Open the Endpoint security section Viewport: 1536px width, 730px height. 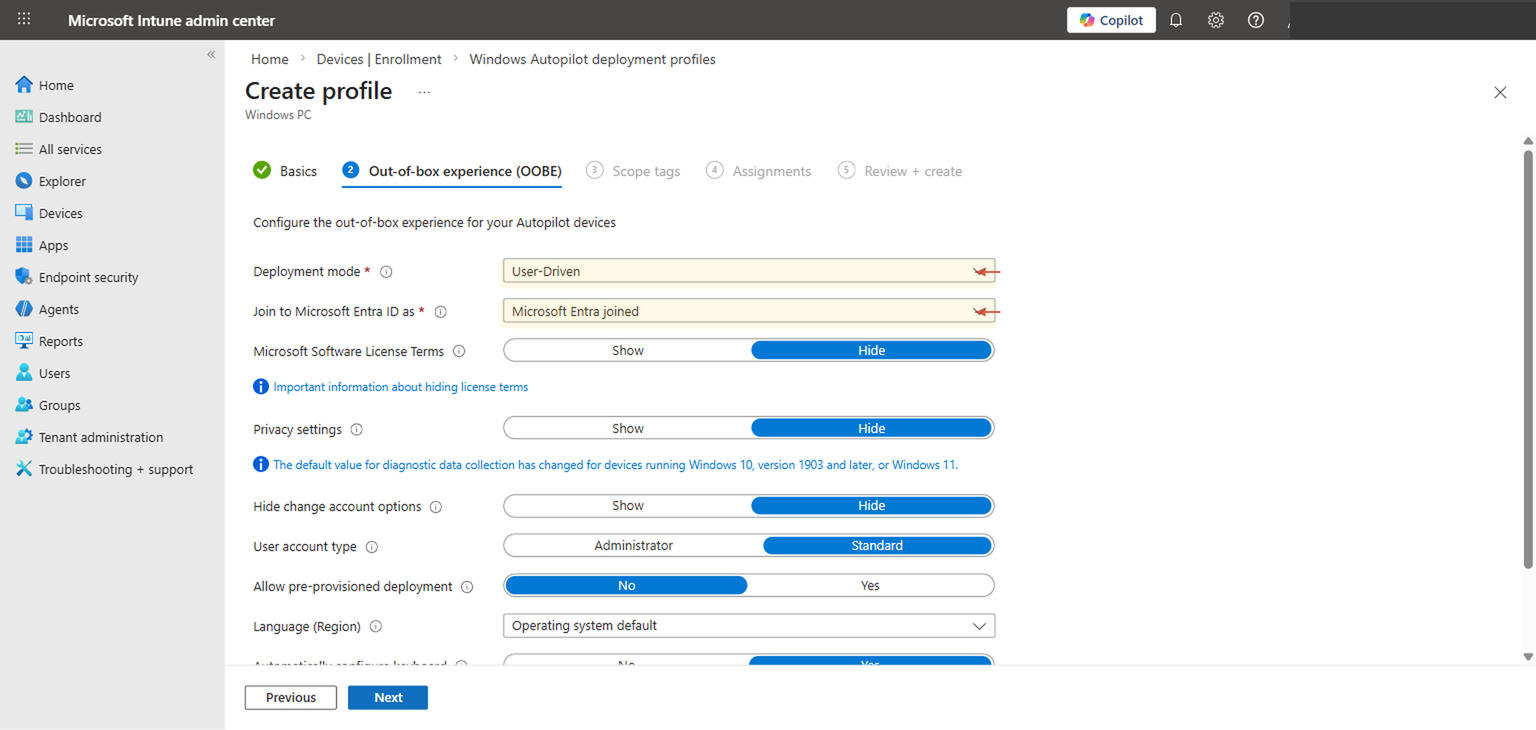click(90, 276)
